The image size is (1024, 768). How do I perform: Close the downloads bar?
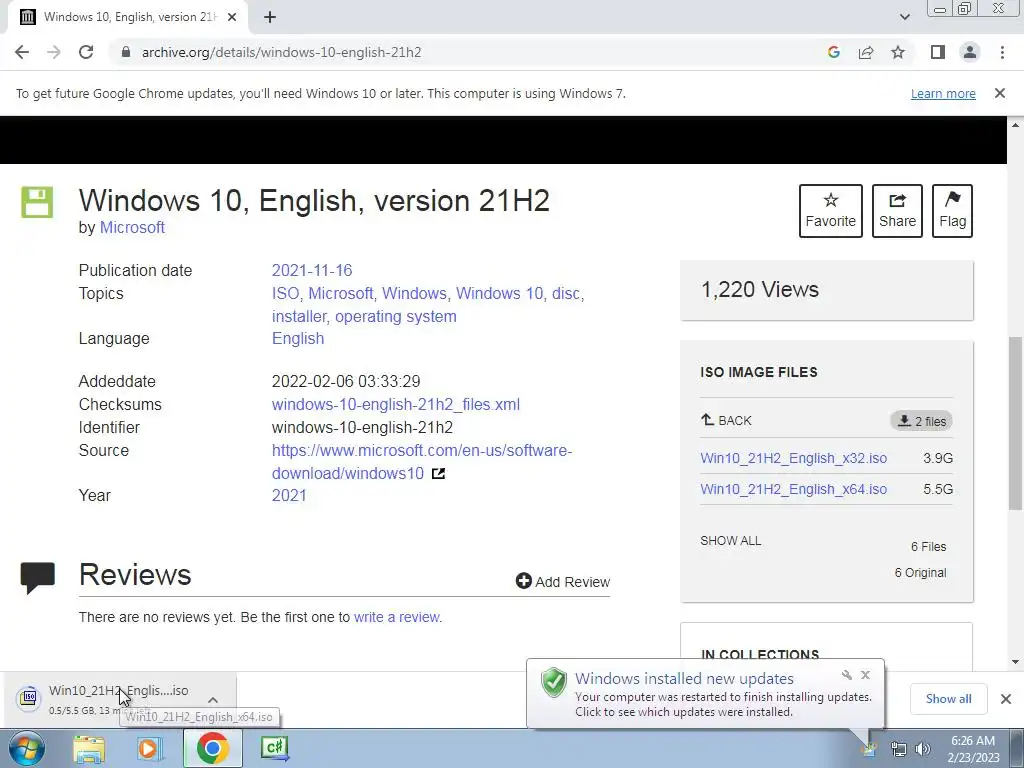coord(1006,699)
